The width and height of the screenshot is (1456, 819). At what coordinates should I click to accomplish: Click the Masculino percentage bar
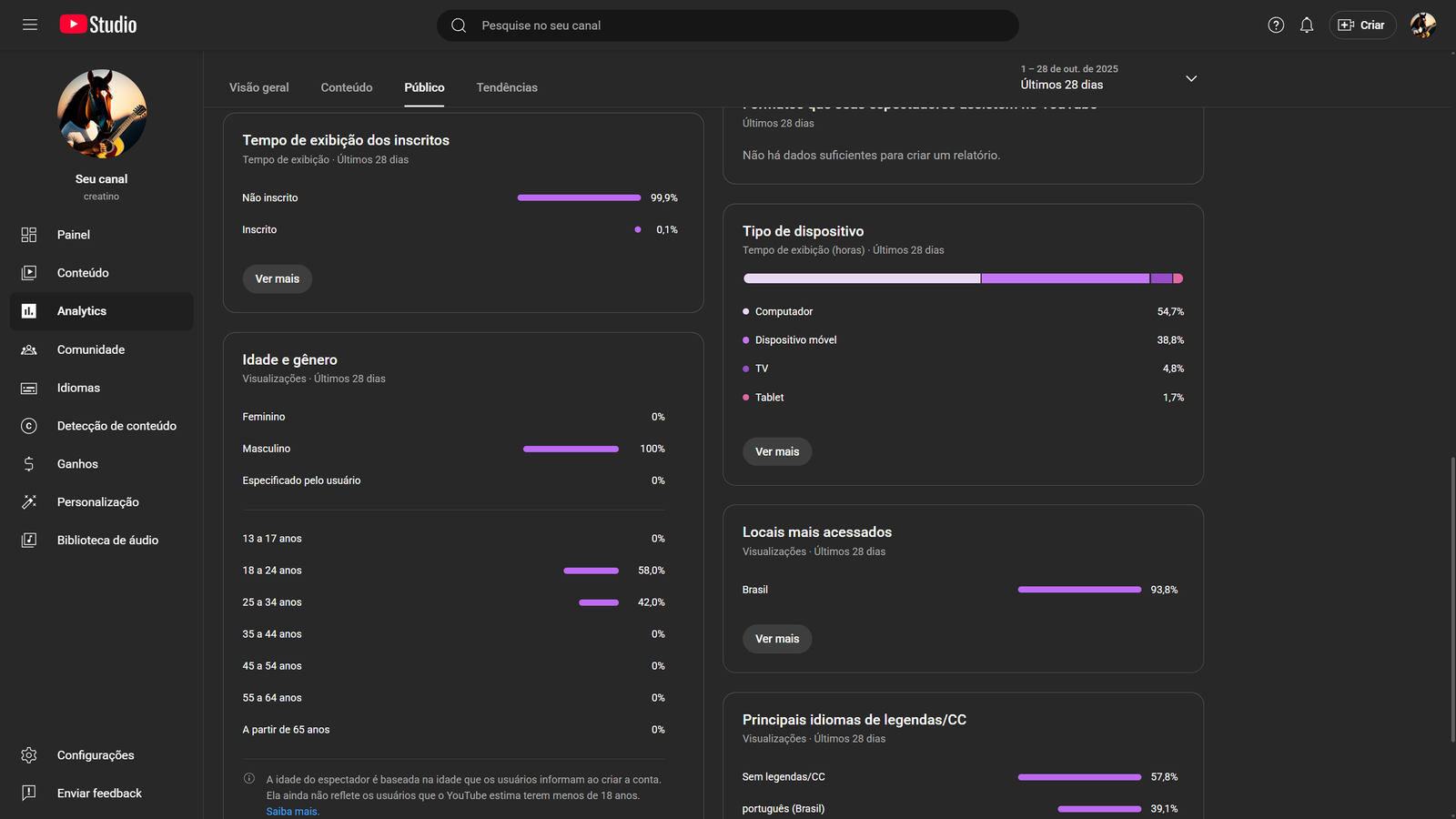(x=571, y=449)
